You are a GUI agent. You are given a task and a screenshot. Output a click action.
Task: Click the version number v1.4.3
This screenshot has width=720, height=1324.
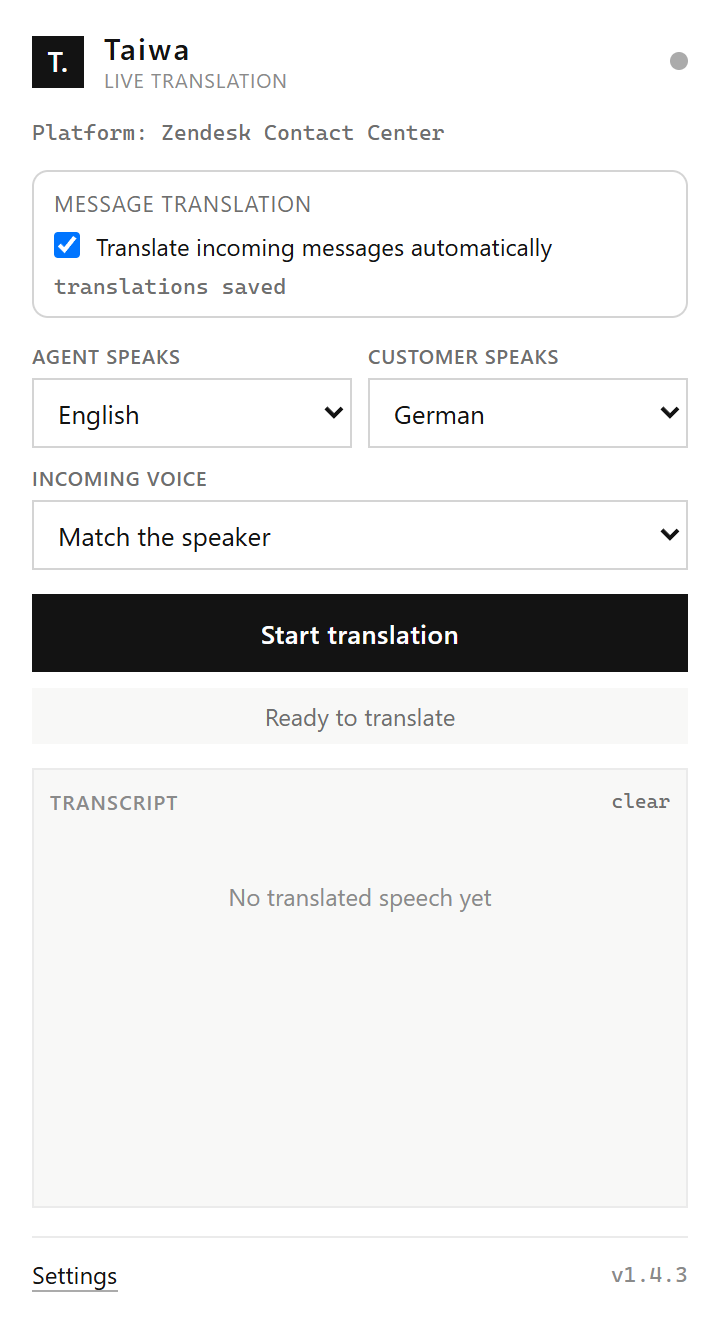pos(649,1275)
